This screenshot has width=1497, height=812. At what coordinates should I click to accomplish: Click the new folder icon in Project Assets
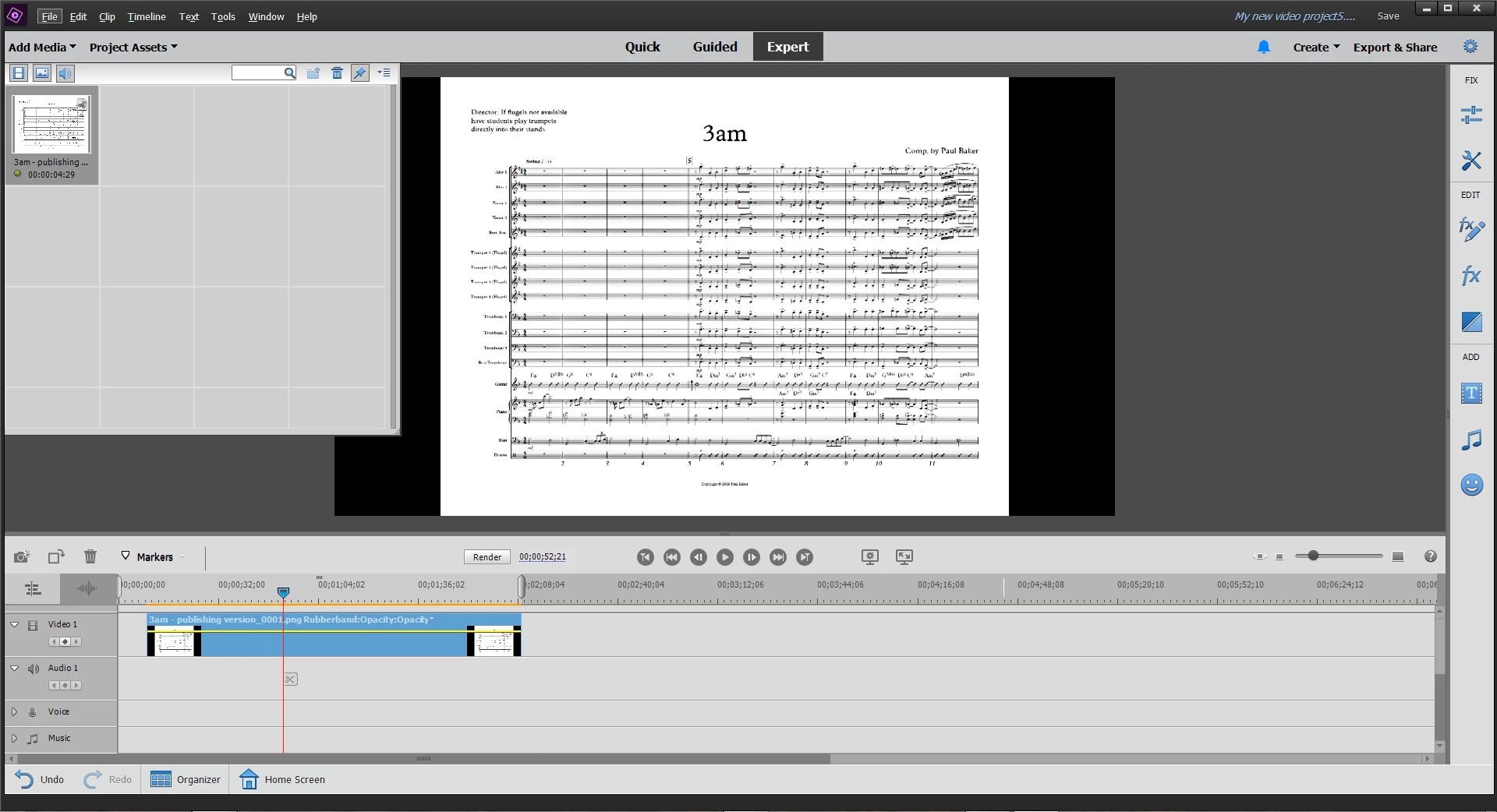[x=313, y=72]
